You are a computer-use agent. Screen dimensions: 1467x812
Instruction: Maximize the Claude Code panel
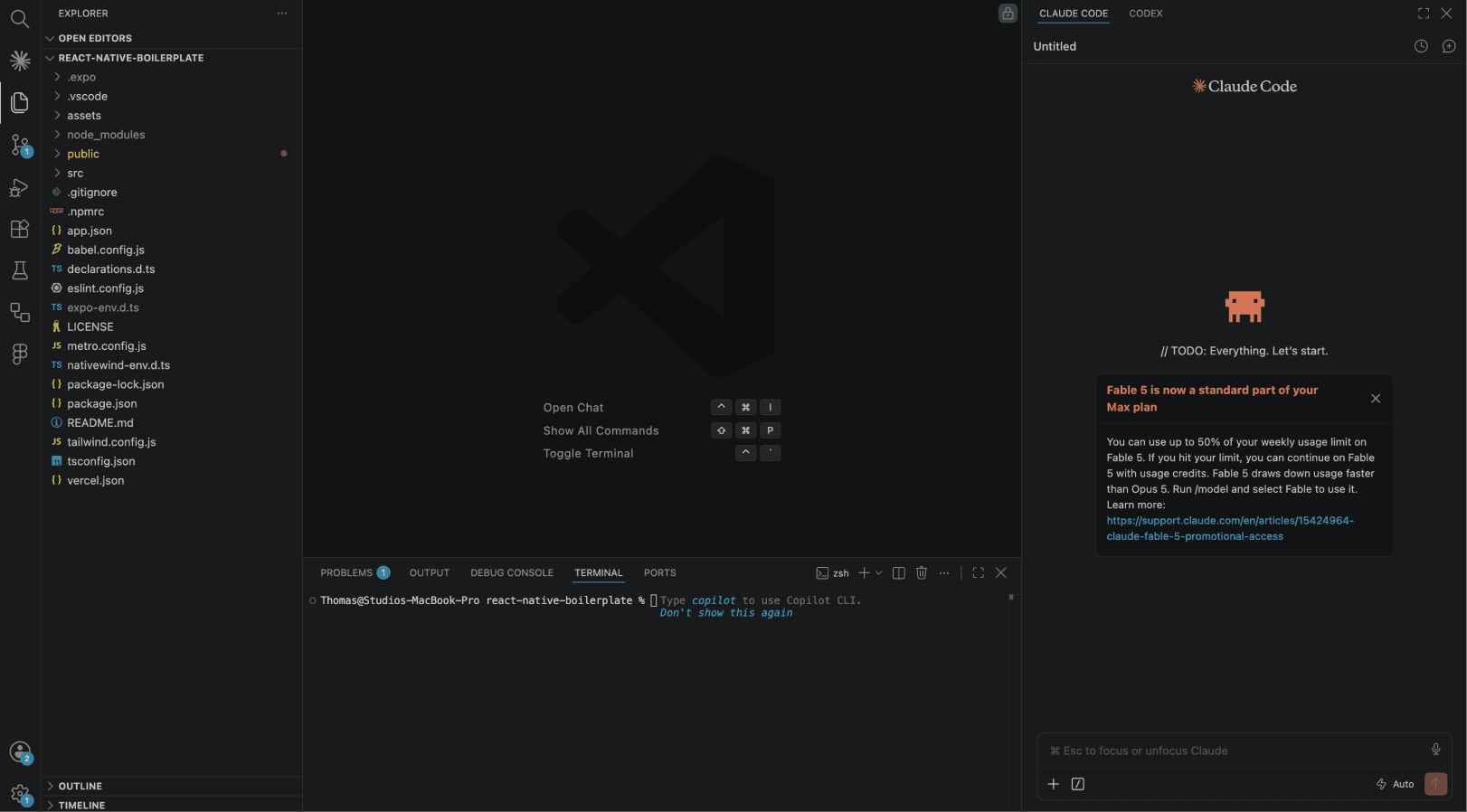pos(1424,14)
